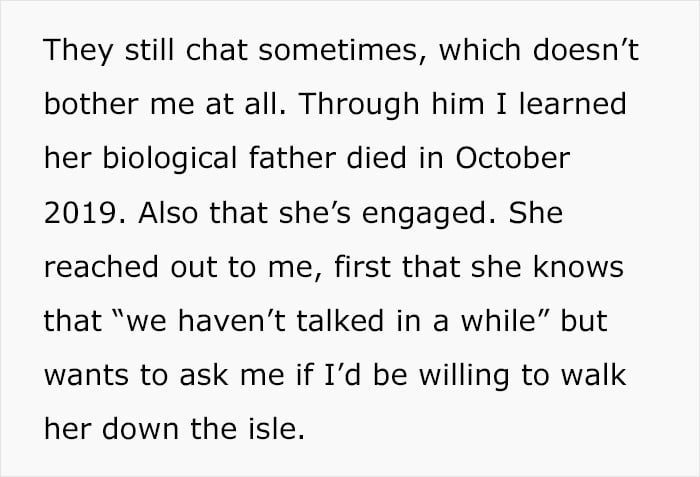Click the word "engaged" in the paragraph
700x477 pixels.
[x=425, y=214]
